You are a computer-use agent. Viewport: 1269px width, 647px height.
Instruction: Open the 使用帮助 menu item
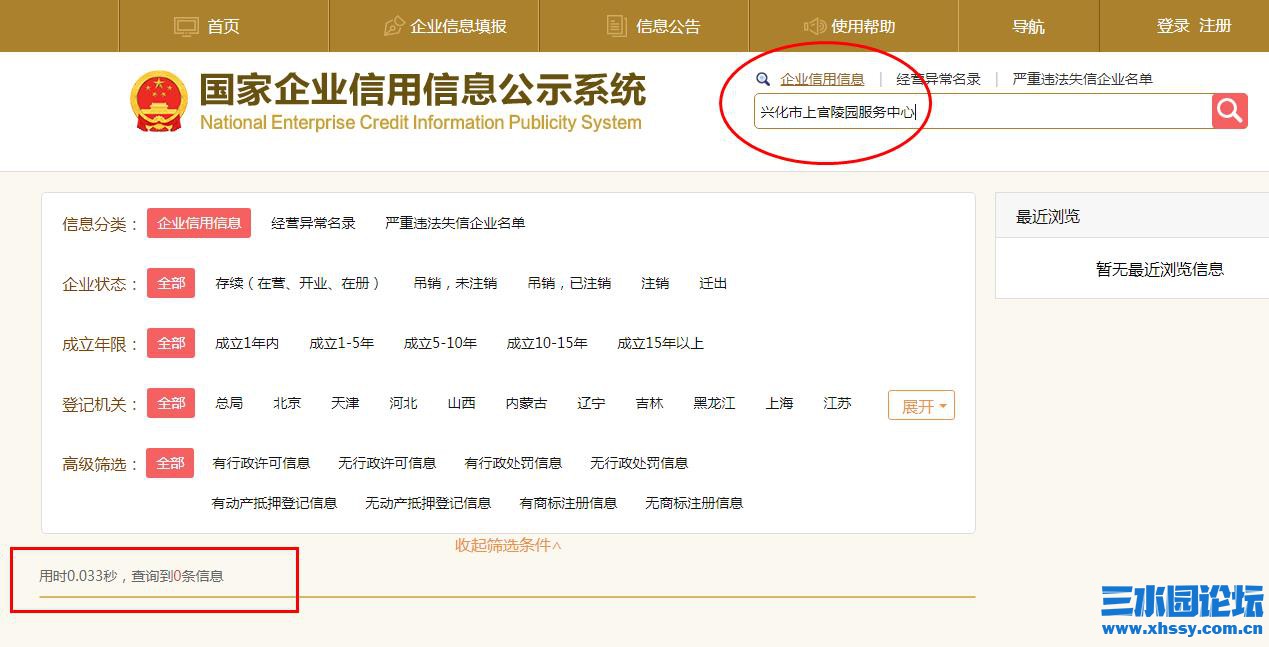pos(863,26)
